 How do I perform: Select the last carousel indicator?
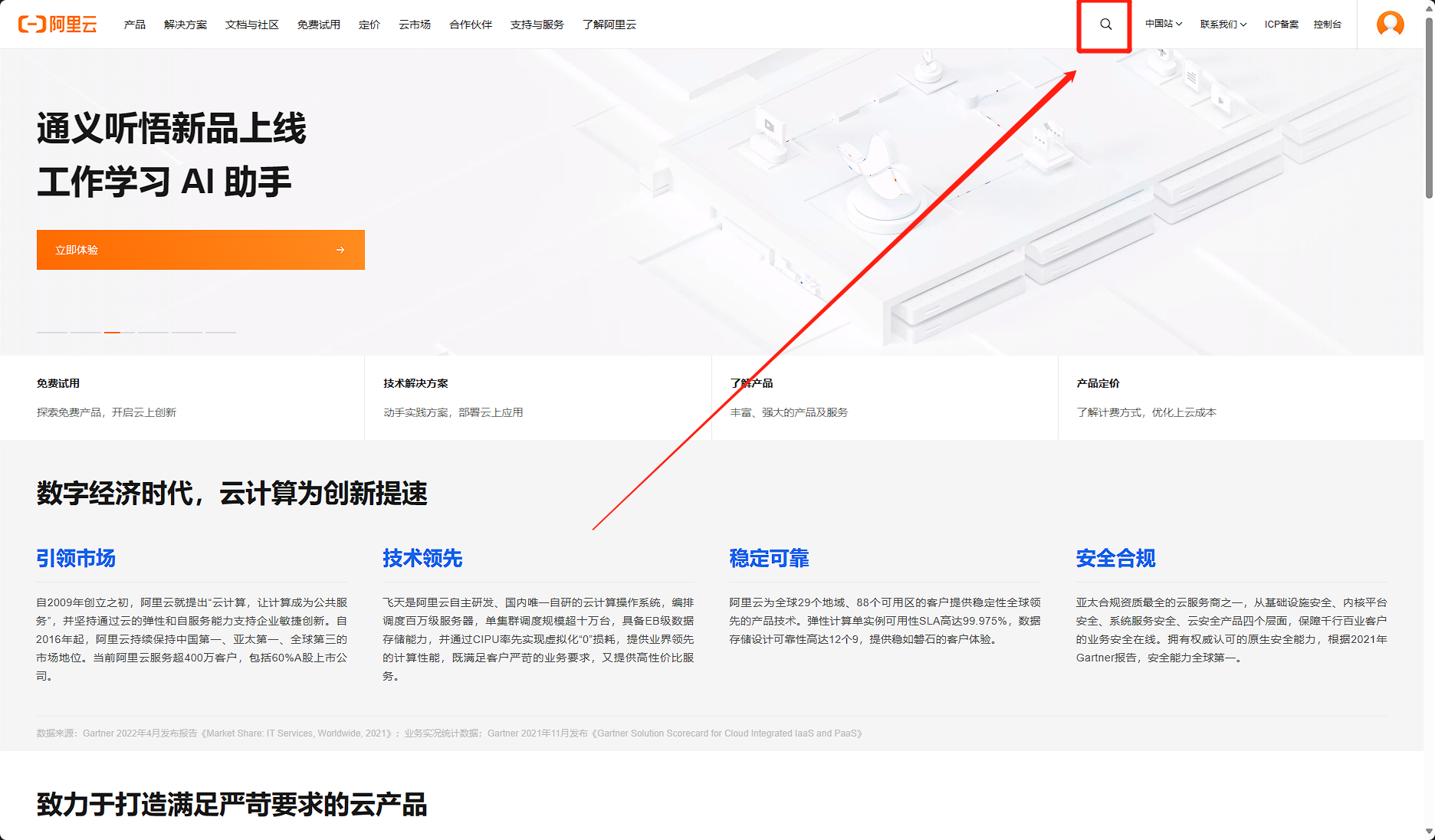coord(221,332)
